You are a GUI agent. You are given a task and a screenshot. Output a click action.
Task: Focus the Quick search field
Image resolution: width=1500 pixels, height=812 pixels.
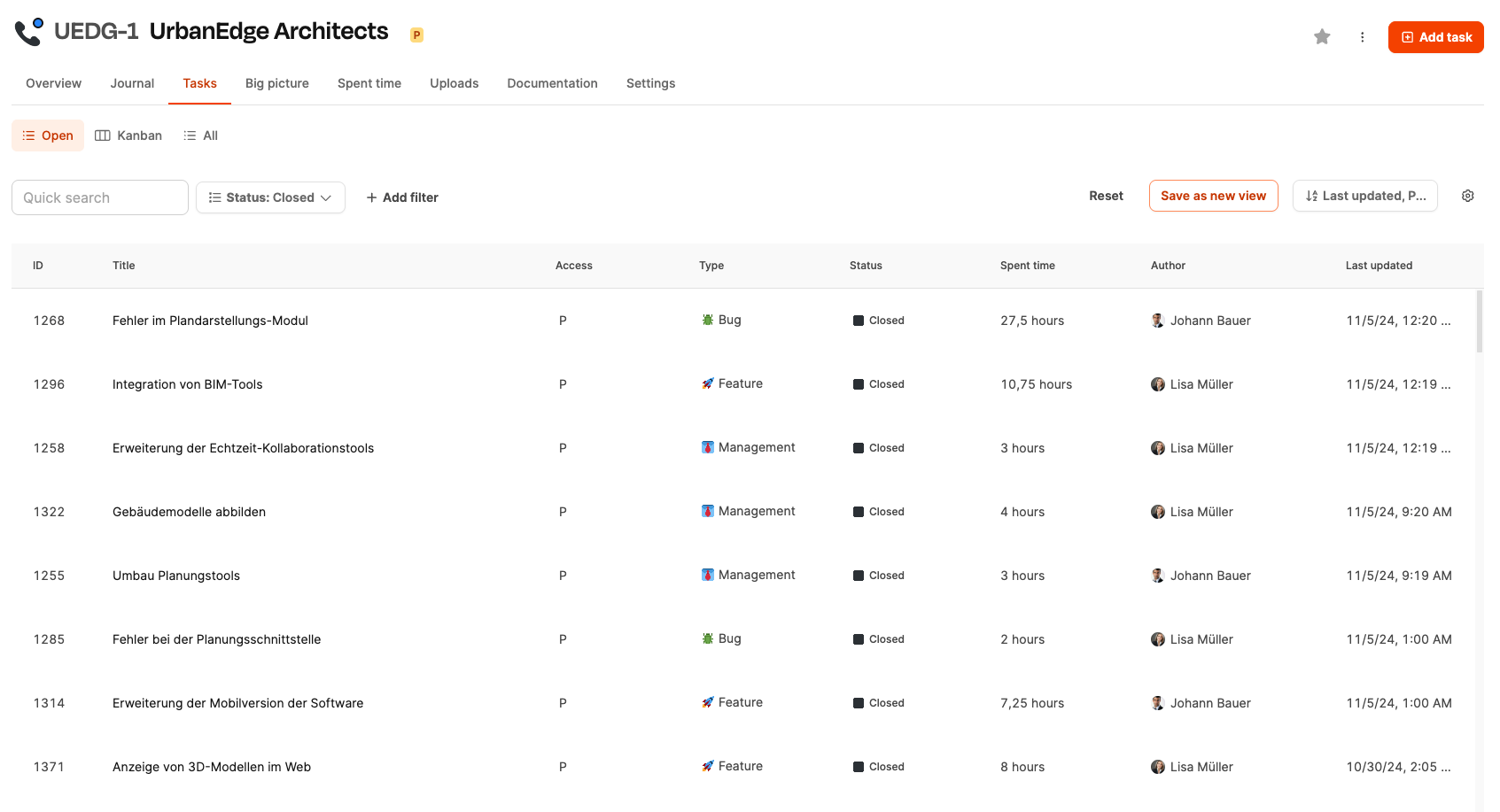(100, 197)
